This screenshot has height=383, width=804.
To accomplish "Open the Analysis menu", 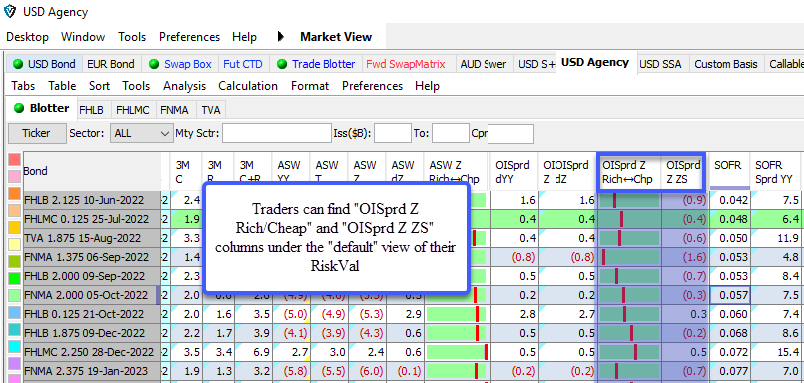I will [185, 86].
